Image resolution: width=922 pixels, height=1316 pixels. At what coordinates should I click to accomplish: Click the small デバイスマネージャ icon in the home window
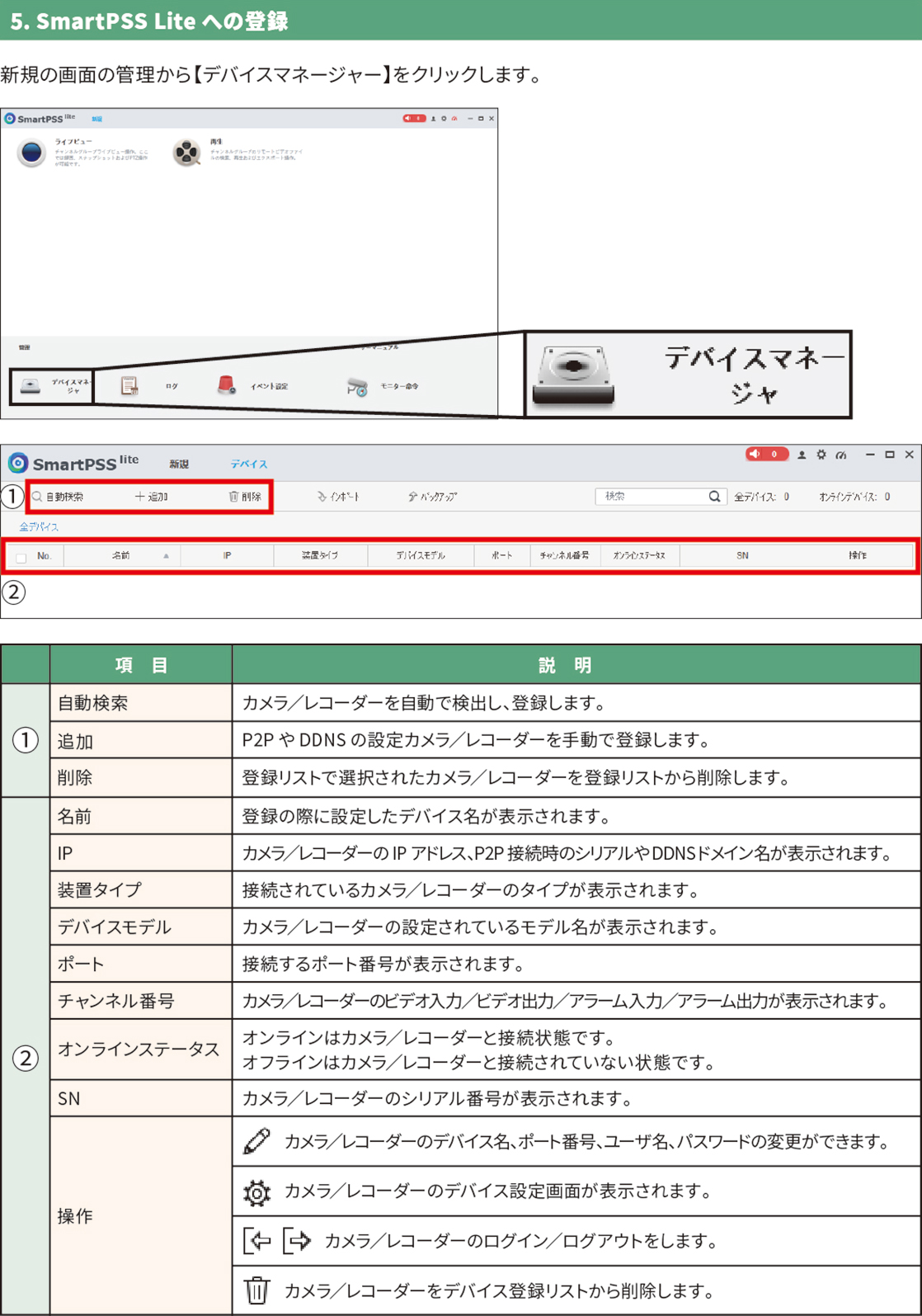click(x=31, y=386)
